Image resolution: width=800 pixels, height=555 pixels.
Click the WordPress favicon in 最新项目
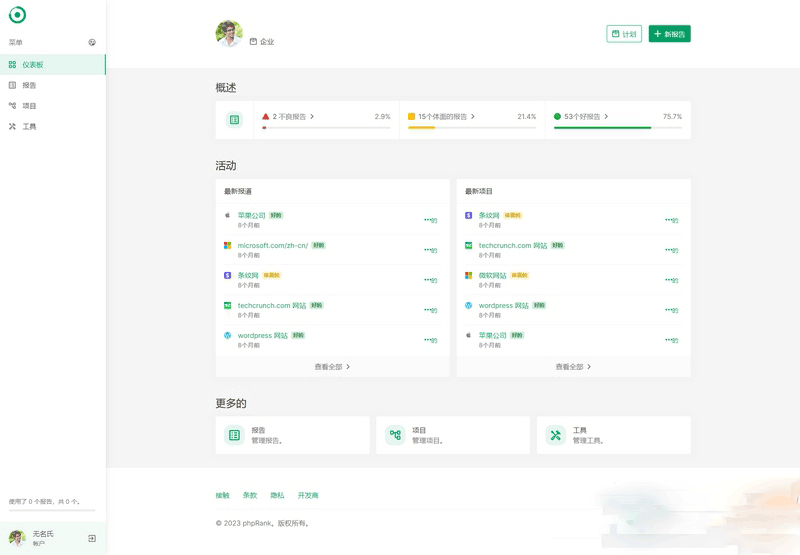(x=468, y=306)
